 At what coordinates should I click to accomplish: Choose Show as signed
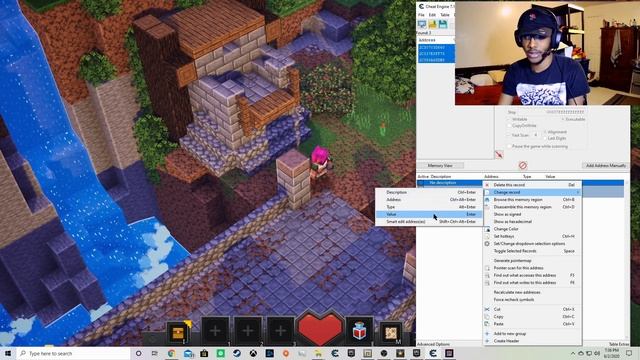(533, 214)
